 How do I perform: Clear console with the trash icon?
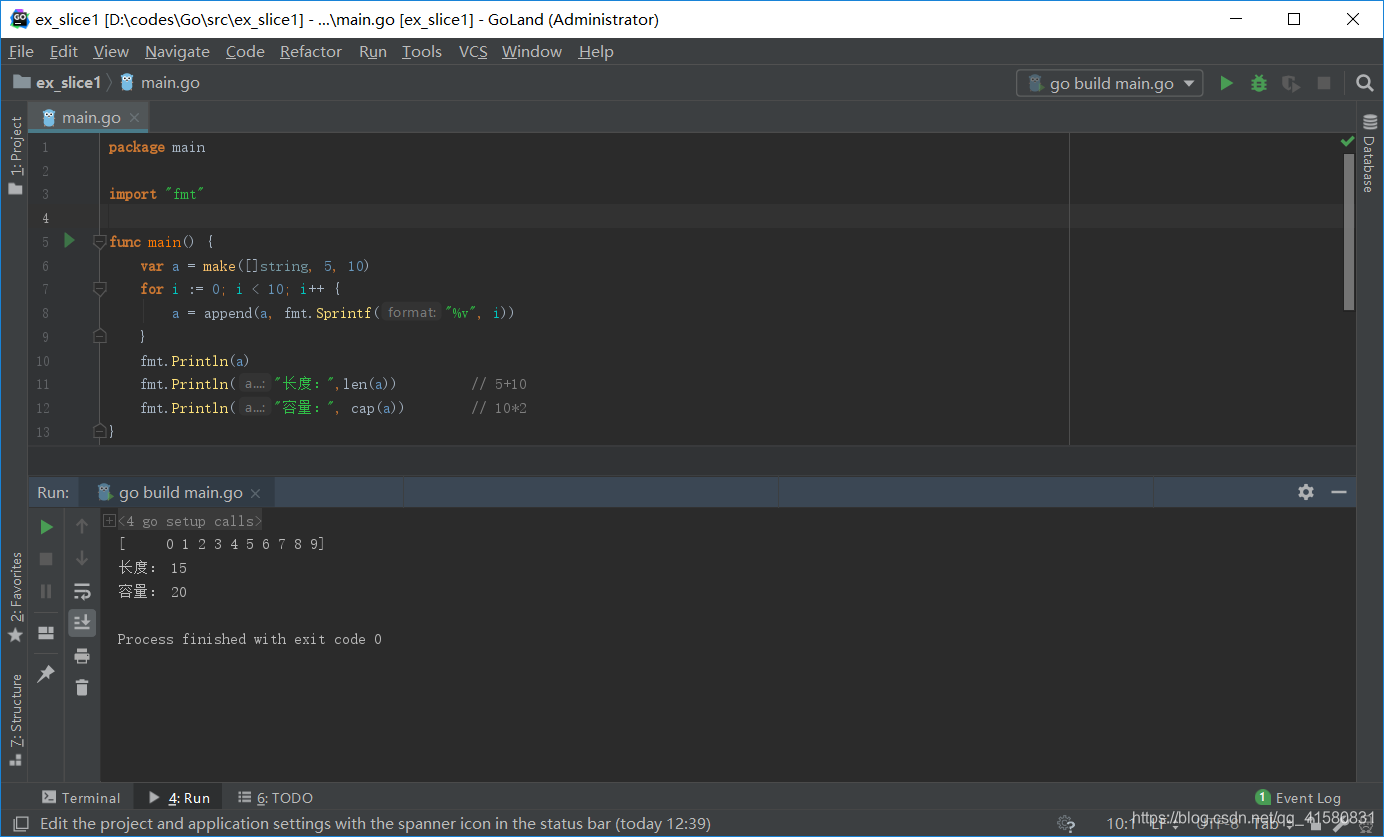click(x=82, y=687)
